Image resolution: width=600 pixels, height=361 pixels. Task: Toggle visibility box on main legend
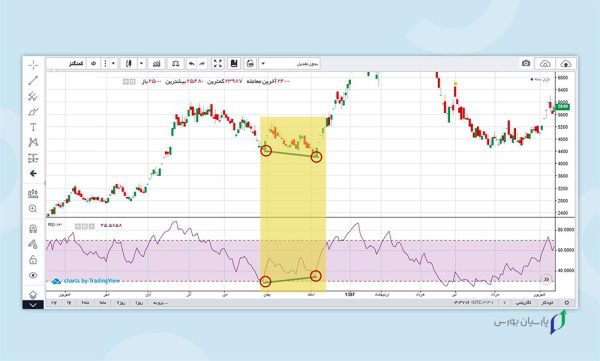[126, 82]
